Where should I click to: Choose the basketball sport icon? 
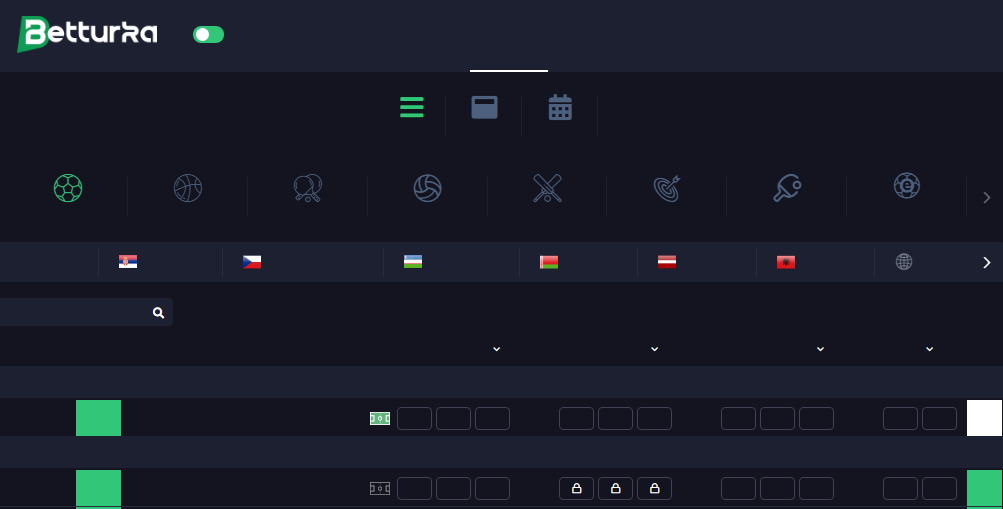188,188
